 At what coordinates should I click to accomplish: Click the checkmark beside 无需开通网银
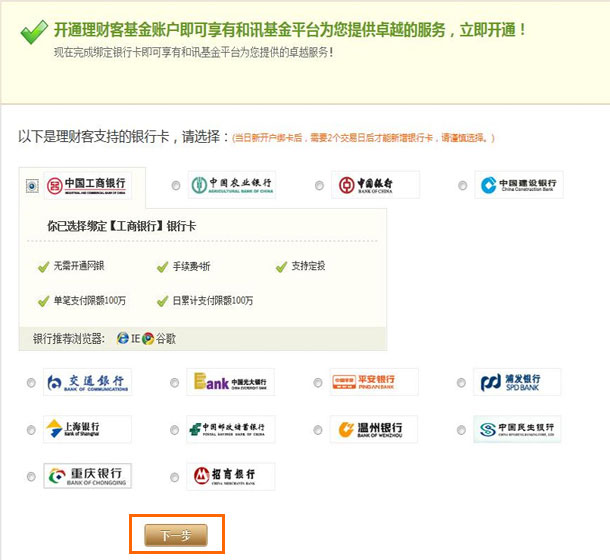tap(43, 267)
